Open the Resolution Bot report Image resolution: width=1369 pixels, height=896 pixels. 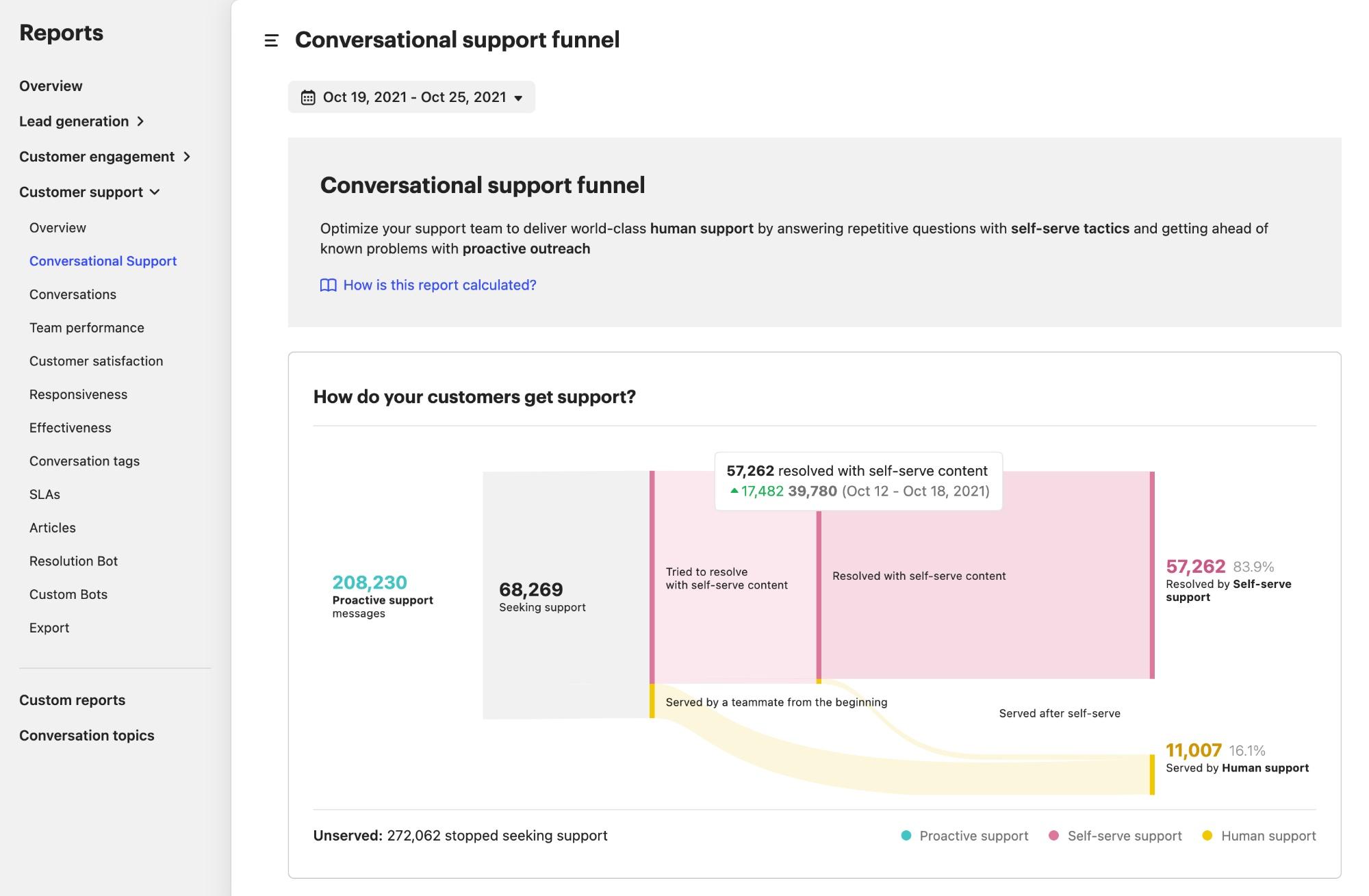(73, 561)
